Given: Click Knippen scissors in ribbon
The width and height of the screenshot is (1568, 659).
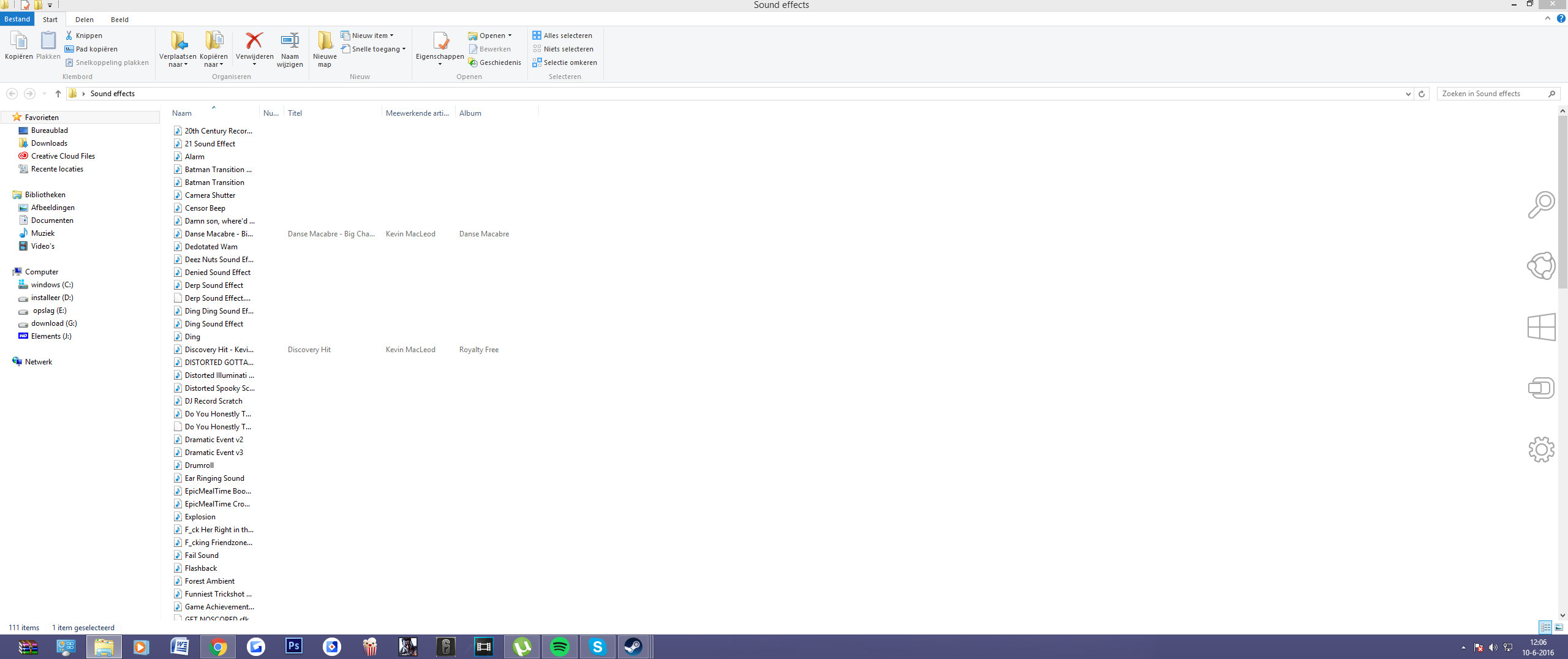Looking at the screenshot, I should pos(84,36).
